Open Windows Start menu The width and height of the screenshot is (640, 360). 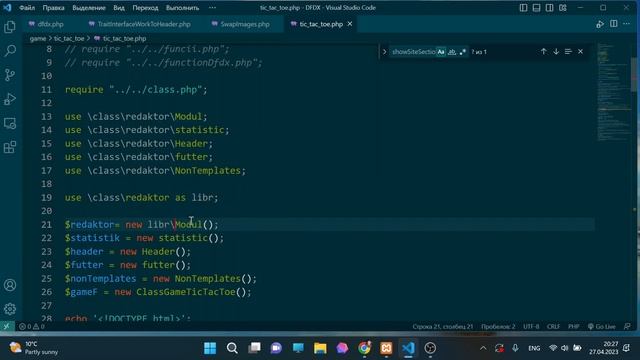tap(210, 348)
